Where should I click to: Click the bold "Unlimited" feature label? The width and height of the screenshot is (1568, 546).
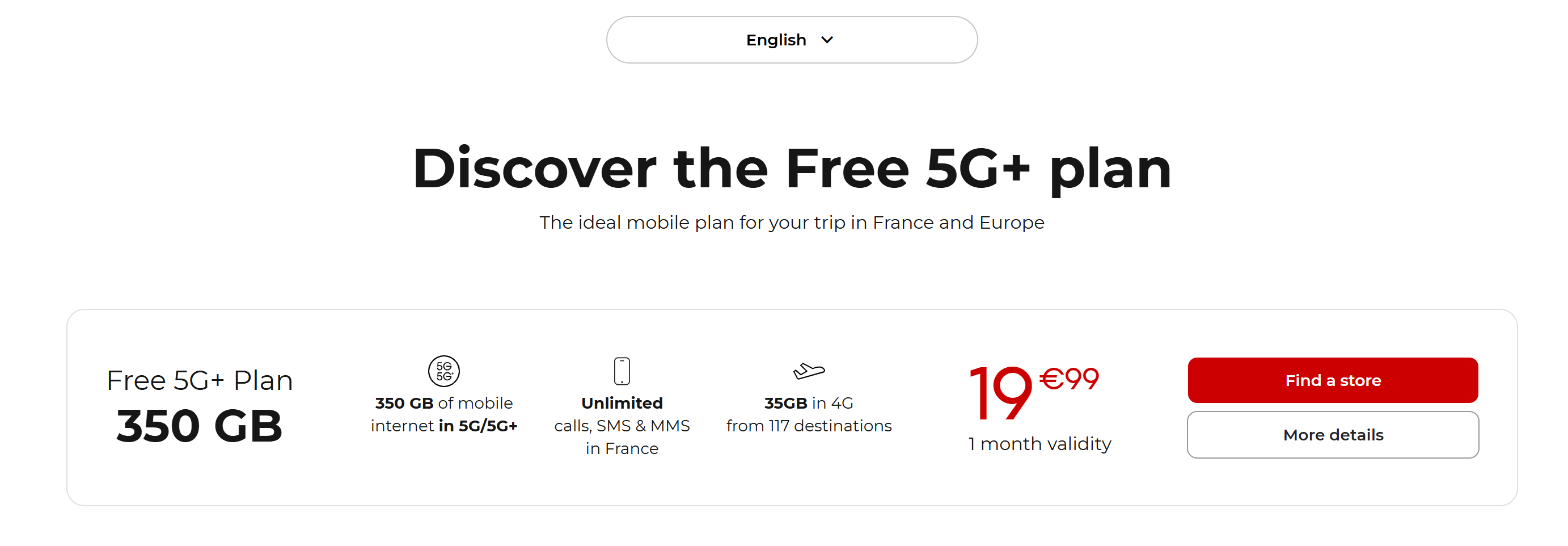pos(622,404)
